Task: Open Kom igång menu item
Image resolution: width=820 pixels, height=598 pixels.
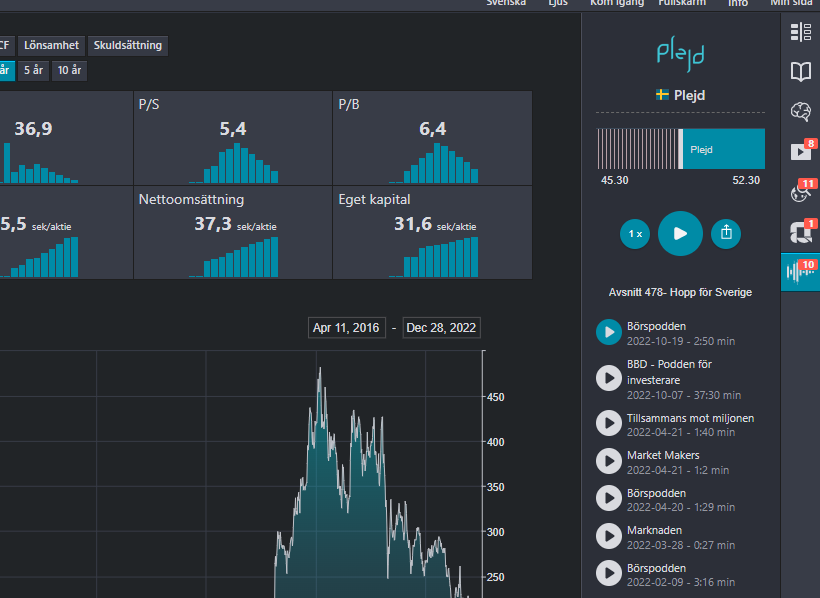Action: click(x=617, y=3)
